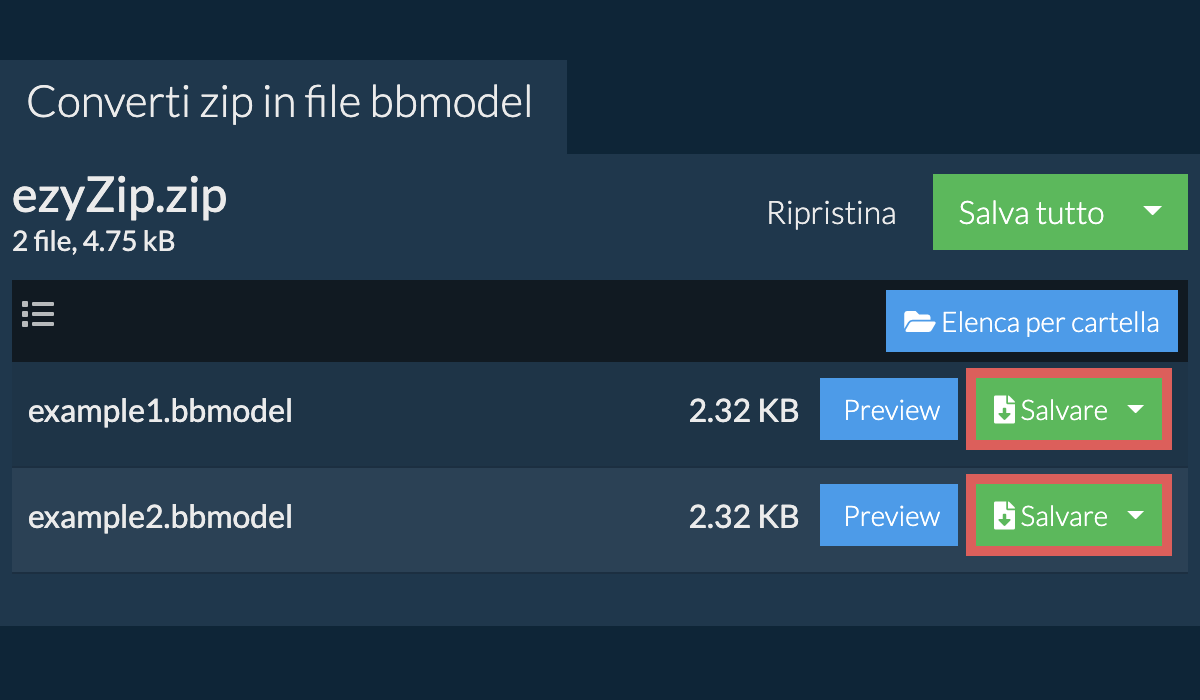Open the Salvare dropdown arrow for example2.bbmodel
The width and height of the screenshot is (1200, 700).
point(1135,515)
